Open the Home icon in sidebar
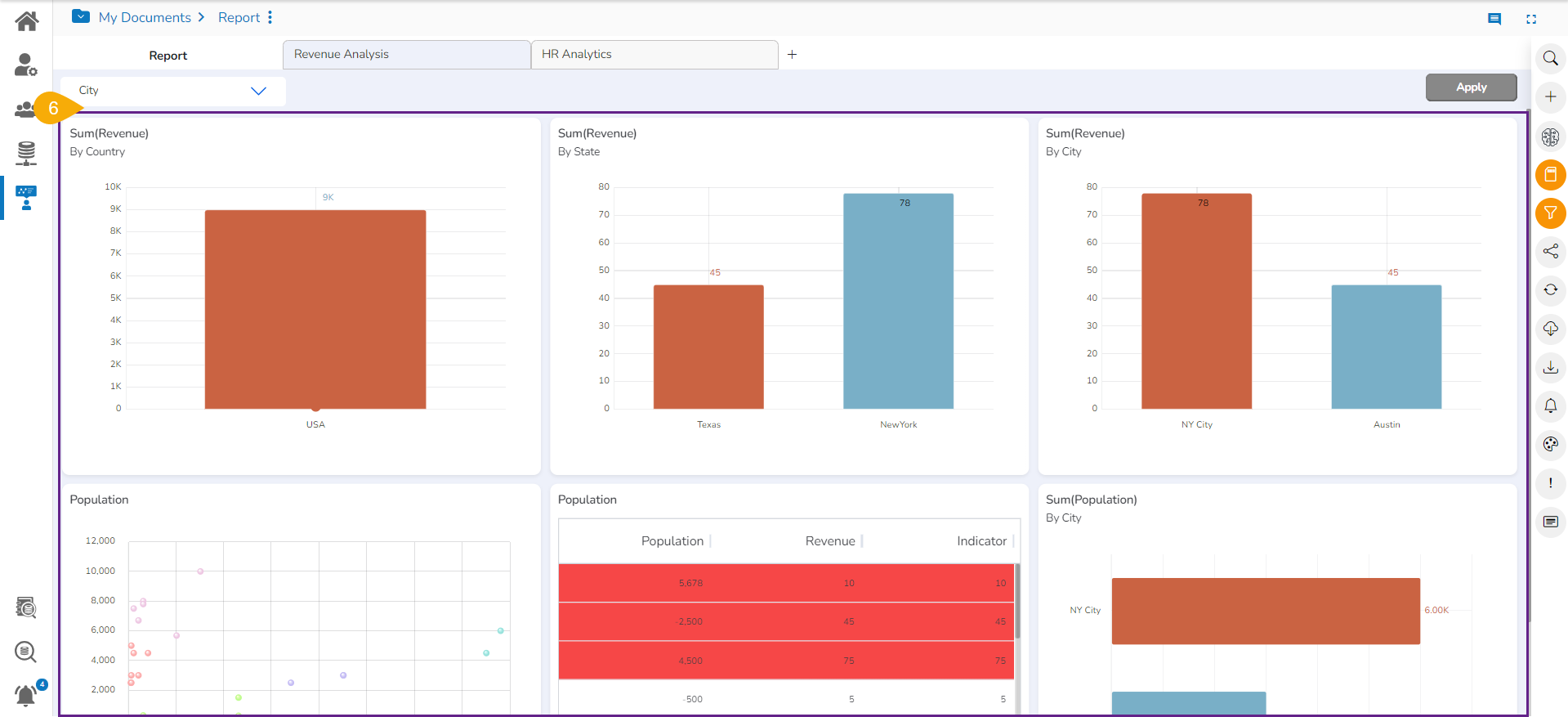1568x717 pixels. 26,21
